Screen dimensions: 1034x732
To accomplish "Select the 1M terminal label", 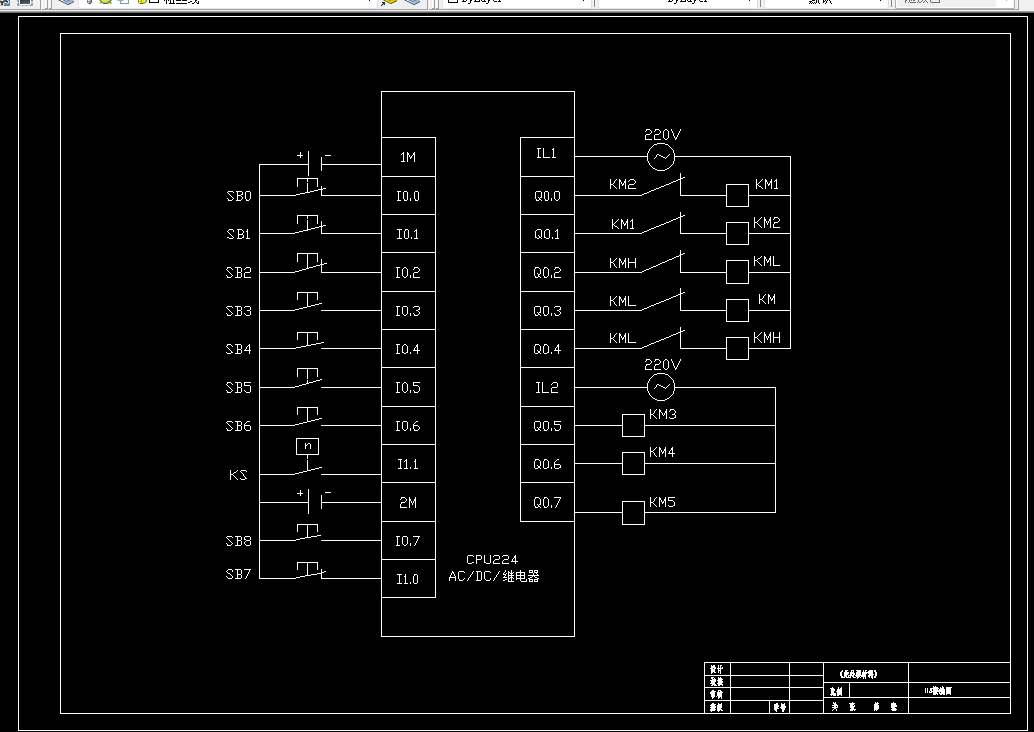I will (x=408, y=157).
